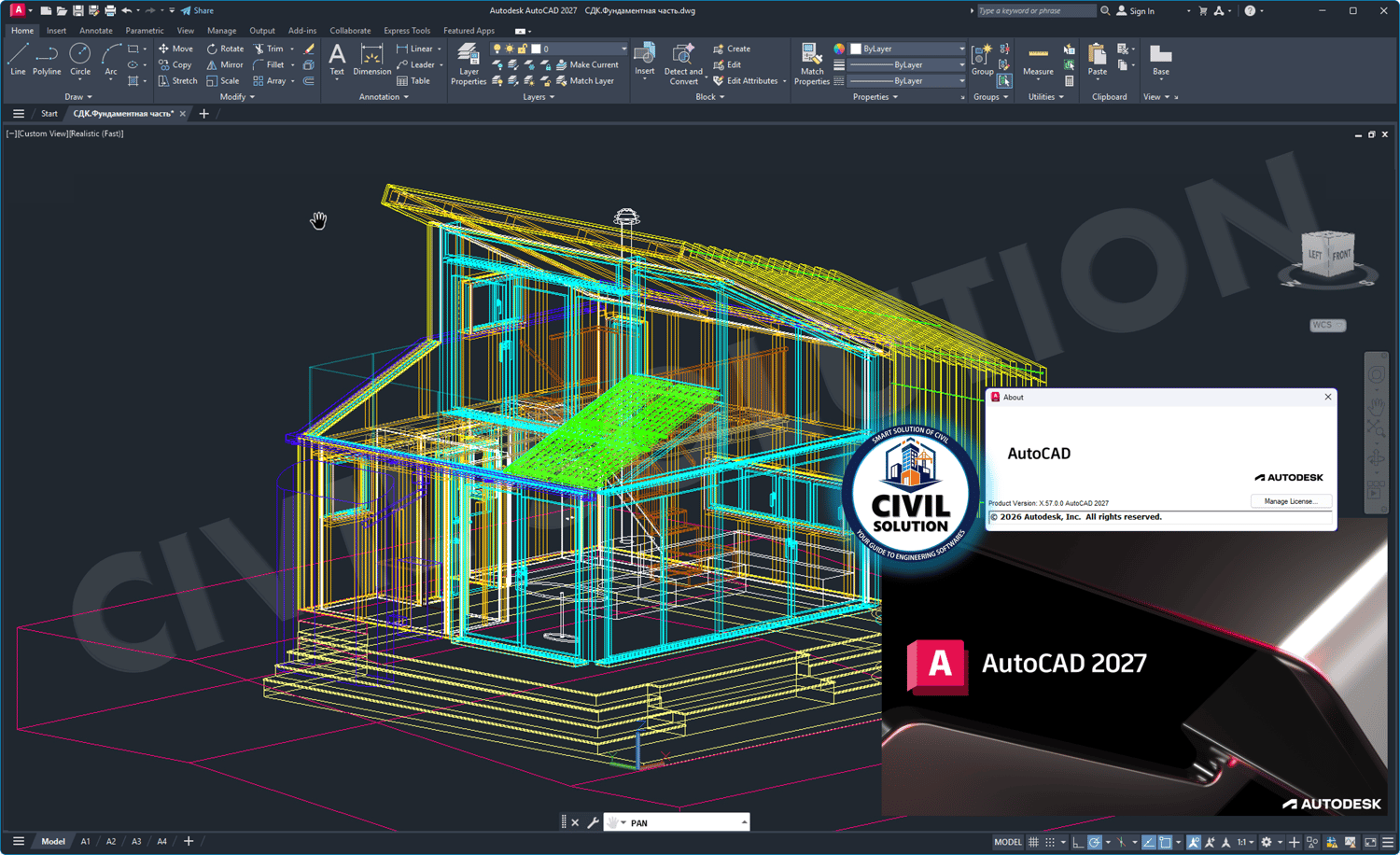
Task: Click Sign In
Action: tap(1135, 10)
